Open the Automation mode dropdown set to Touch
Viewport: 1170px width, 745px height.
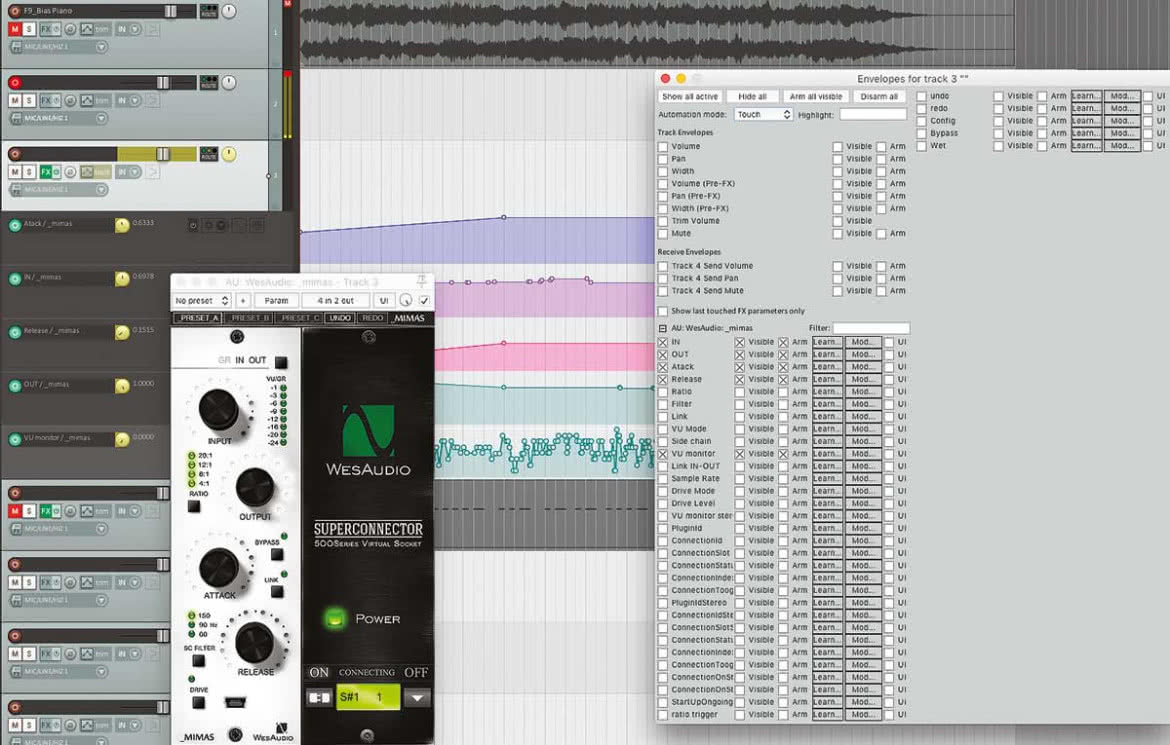[763, 115]
